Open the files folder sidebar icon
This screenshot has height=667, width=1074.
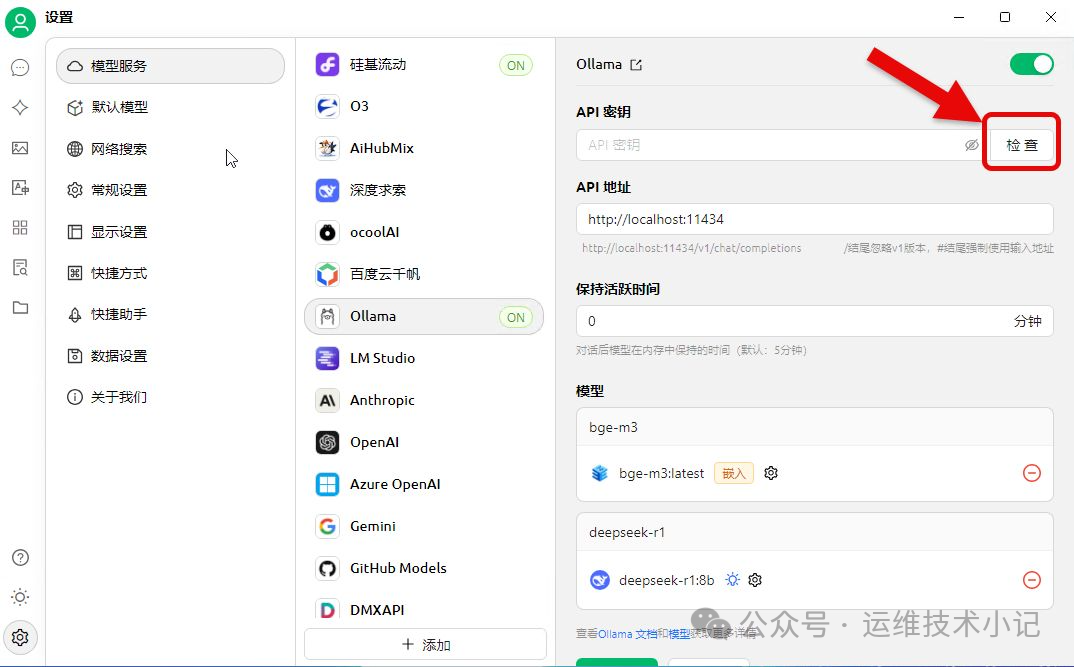point(20,307)
